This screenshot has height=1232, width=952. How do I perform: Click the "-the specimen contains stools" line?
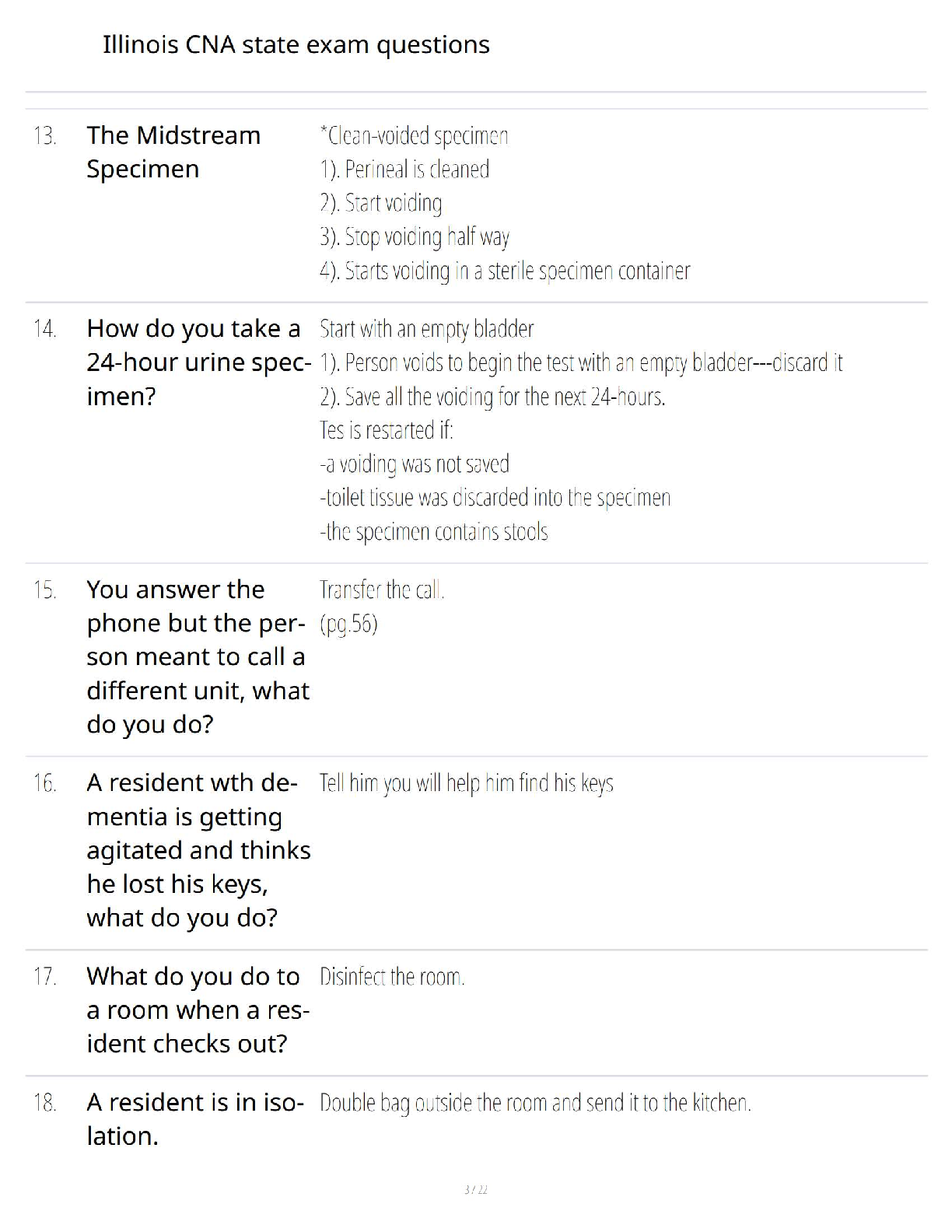point(433,532)
